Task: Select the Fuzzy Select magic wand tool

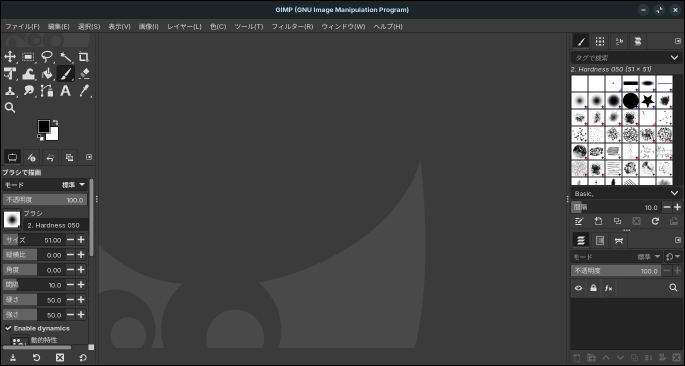Action: (x=66, y=57)
